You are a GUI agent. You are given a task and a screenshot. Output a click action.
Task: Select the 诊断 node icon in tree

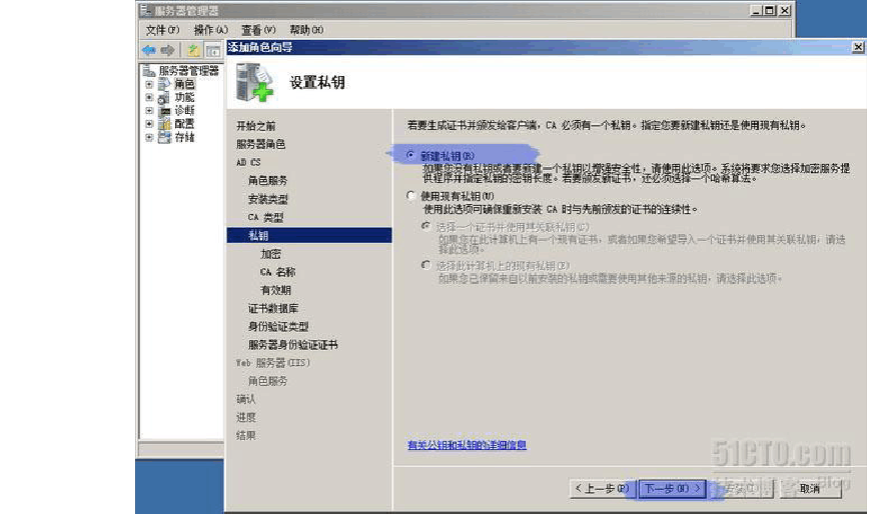164,111
